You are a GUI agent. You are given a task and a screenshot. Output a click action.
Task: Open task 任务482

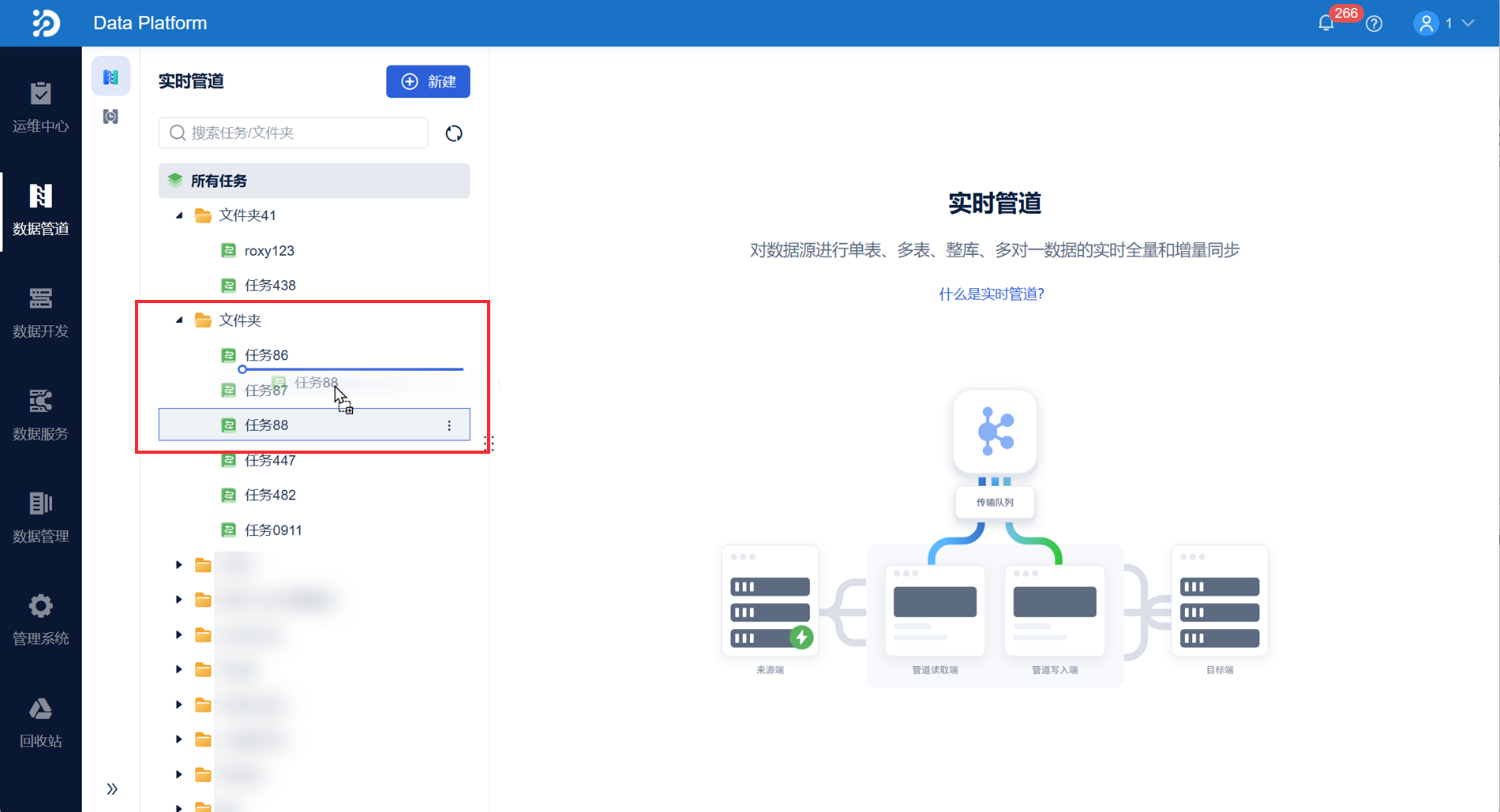pos(270,495)
